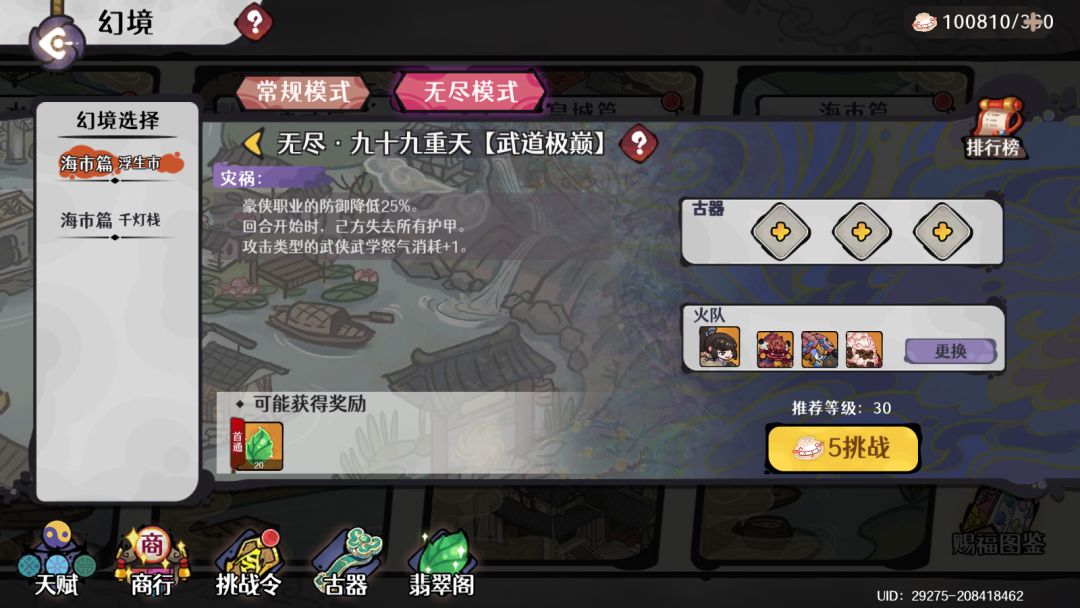Open the 排行榜 leaderboard scroll icon
This screenshot has height=608, width=1080.
pyautogui.click(x=995, y=127)
